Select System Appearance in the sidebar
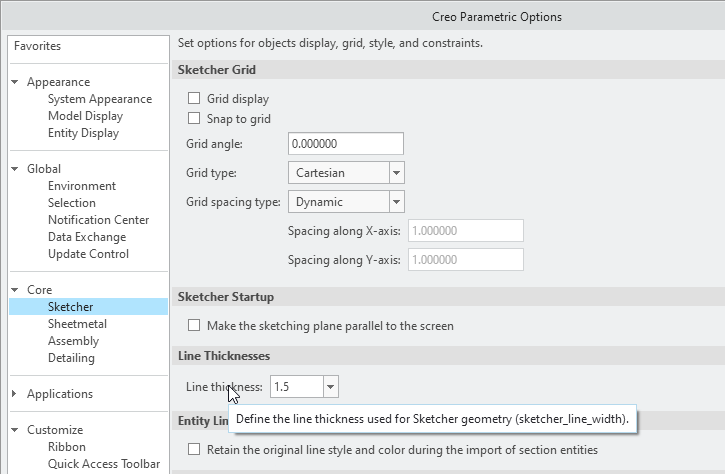 tap(100, 99)
